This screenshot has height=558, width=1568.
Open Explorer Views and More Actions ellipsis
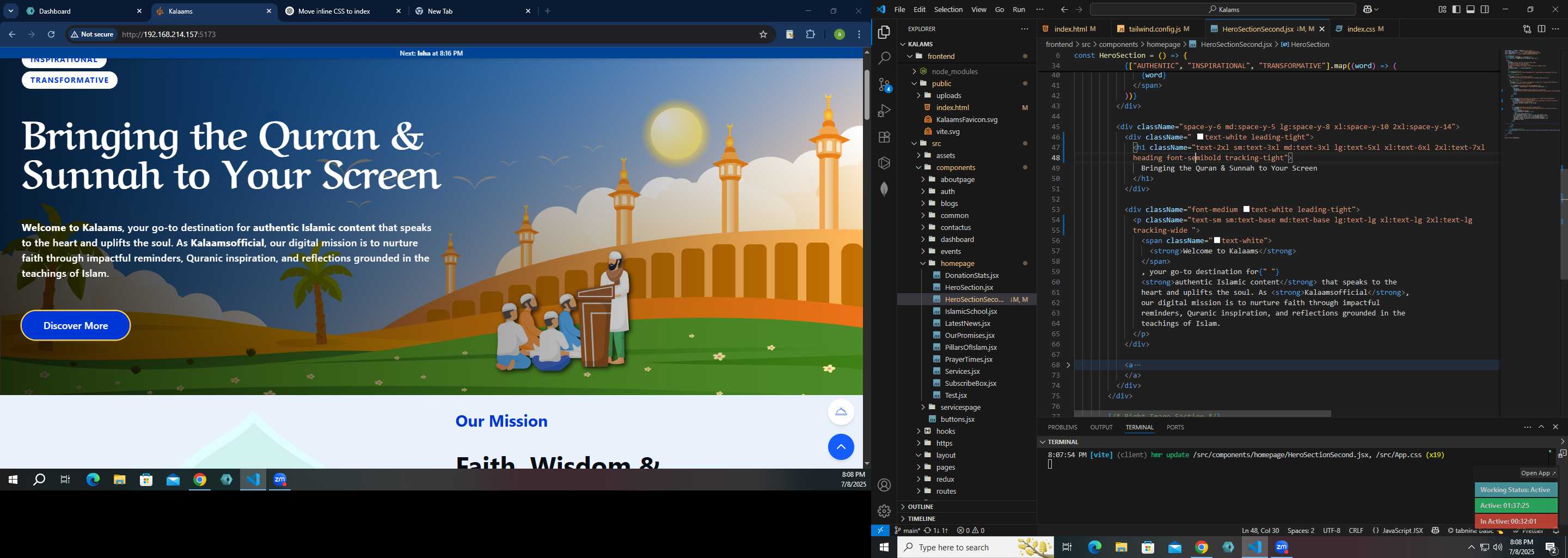pos(1025,29)
